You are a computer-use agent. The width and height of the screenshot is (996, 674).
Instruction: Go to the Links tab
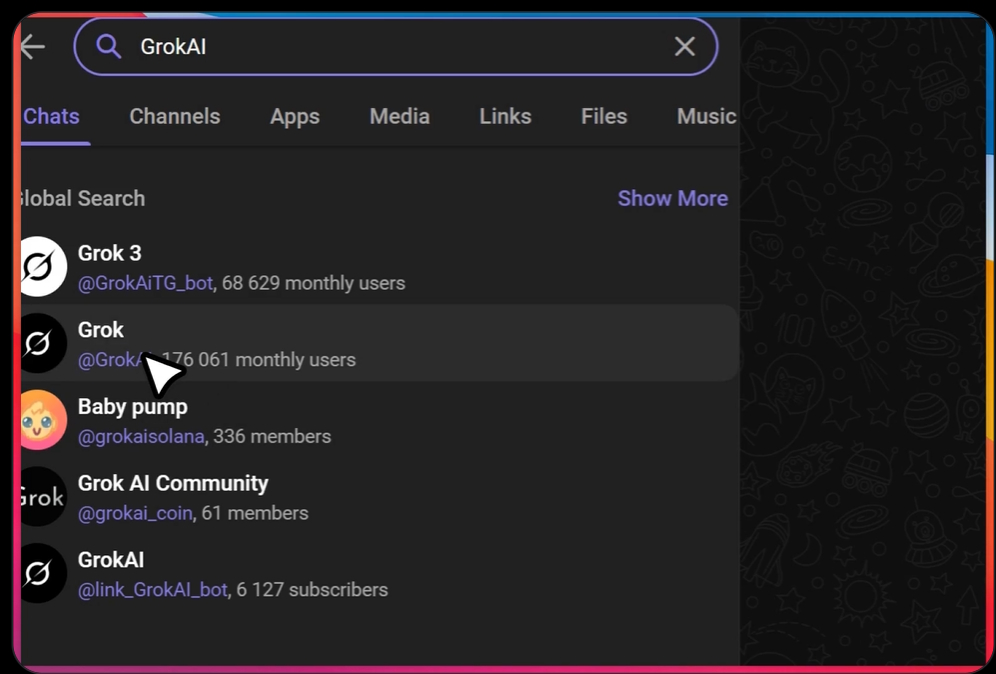pyautogui.click(x=505, y=116)
